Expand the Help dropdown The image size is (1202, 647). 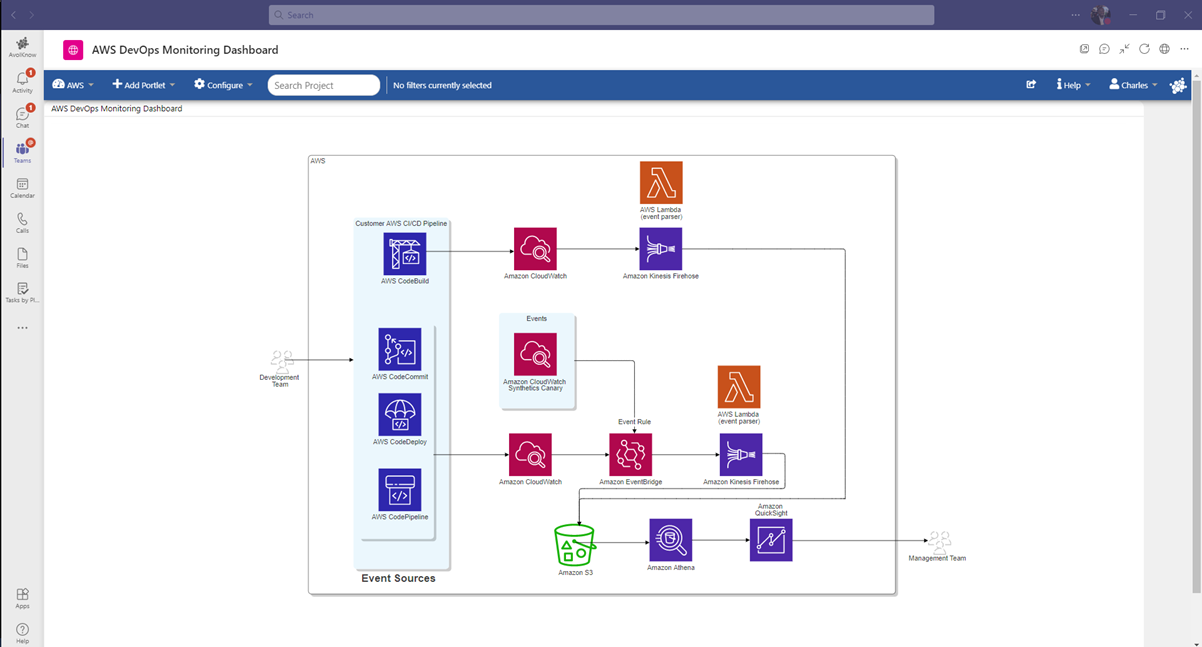(1073, 85)
